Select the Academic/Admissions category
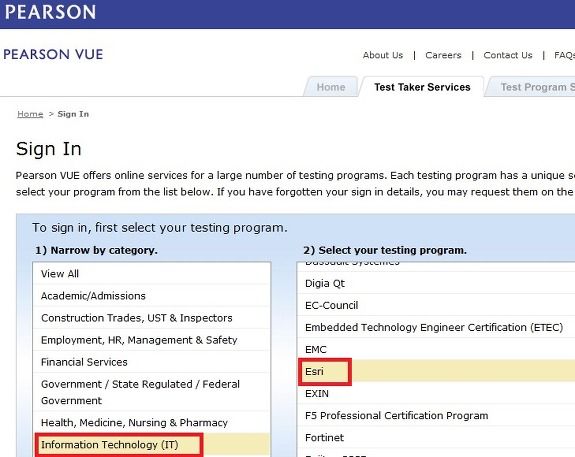Image resolution: width=575 pixels, height=457 pixels. 152,296
